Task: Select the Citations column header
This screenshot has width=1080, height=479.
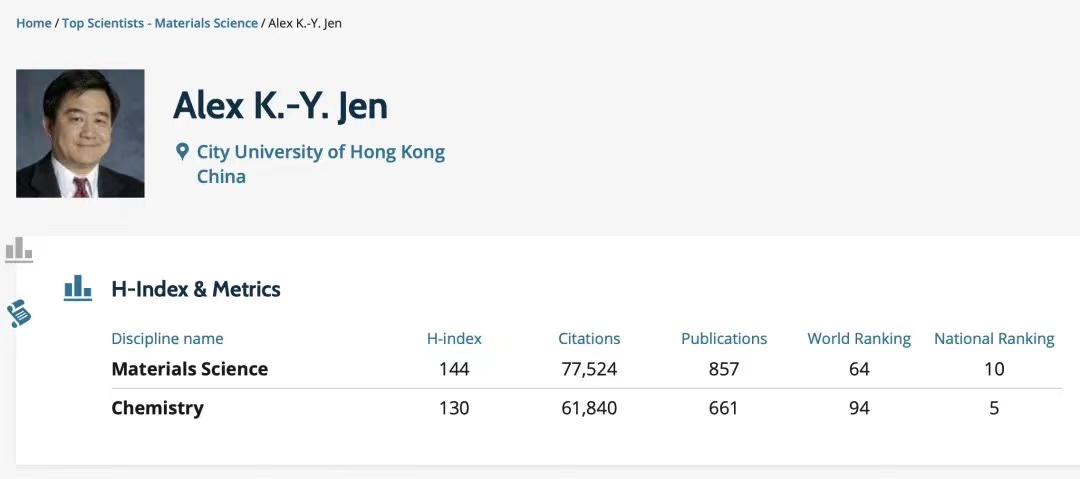Action: (x=589, y=339)
